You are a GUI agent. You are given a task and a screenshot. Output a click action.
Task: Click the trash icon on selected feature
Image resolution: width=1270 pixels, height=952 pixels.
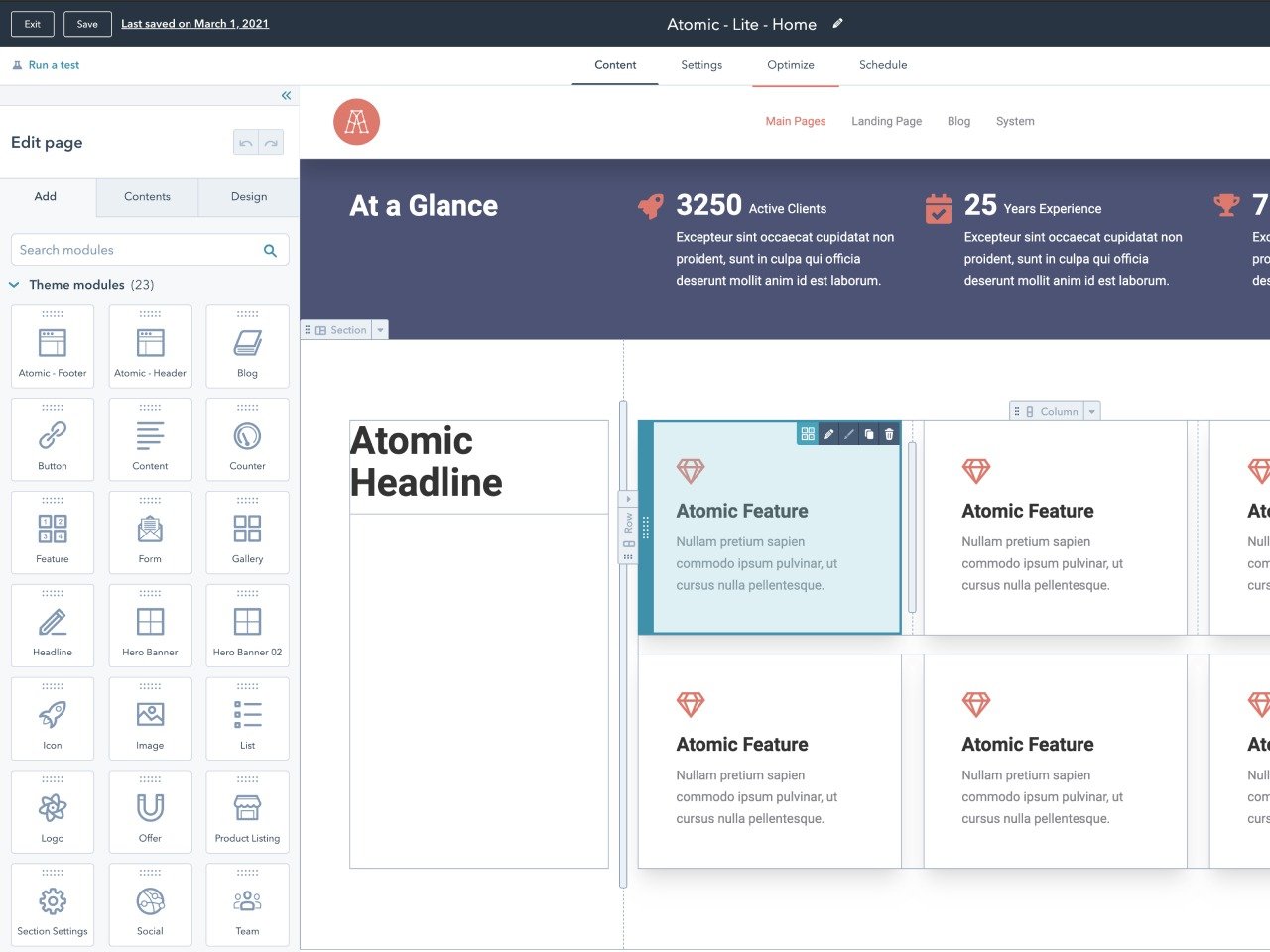coord(889,434)
